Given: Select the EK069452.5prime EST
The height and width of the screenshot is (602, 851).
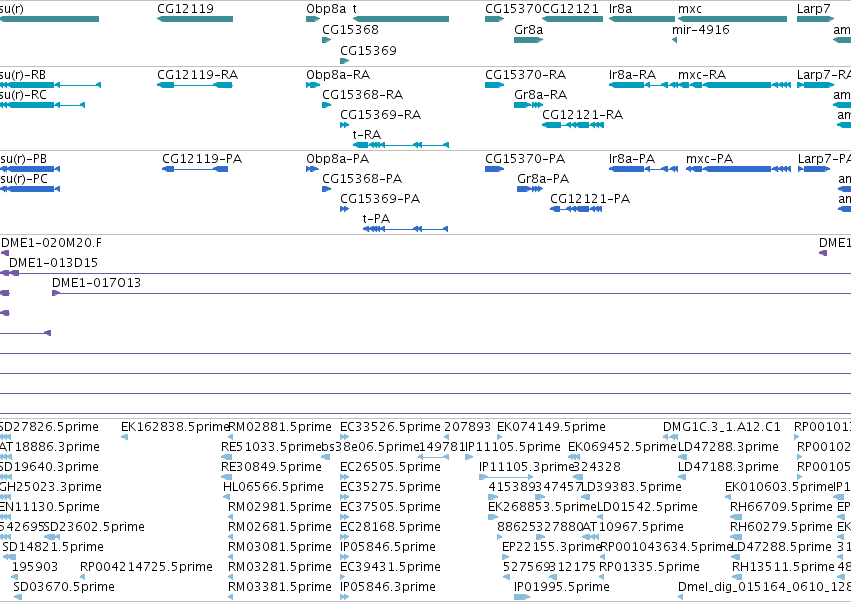Looking at the screenshot, I should (575, 457).
